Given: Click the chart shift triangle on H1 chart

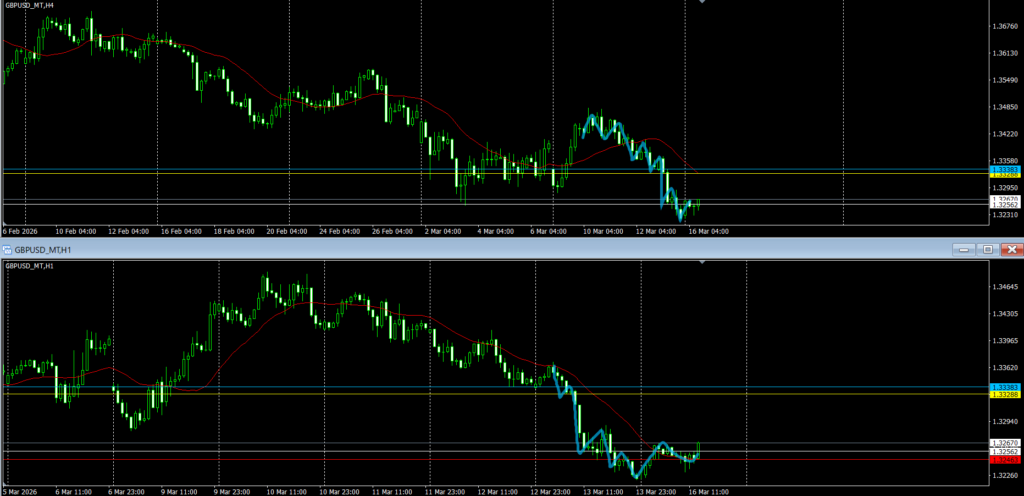Looking at the screenshot, I should pos(702,262).
